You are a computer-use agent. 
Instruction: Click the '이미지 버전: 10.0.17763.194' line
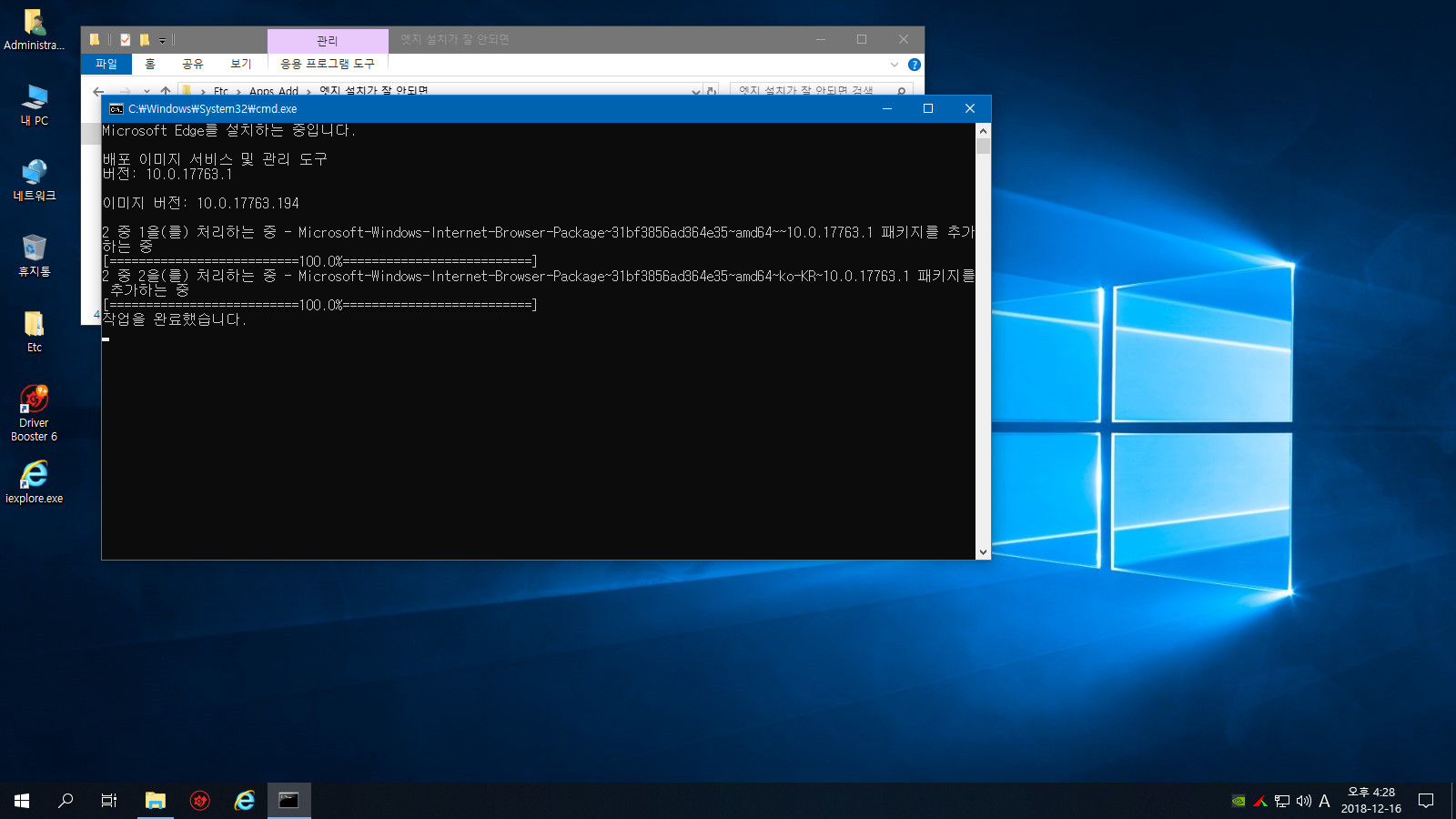(x=200, y=203)
